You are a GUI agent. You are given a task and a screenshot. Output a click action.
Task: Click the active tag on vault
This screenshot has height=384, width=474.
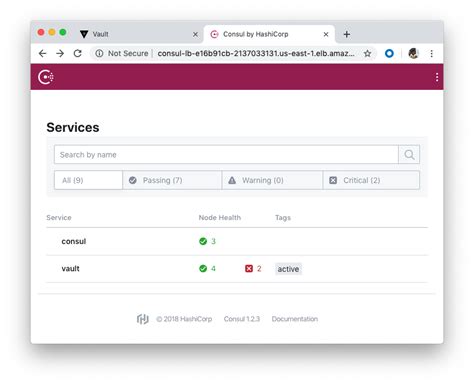coord(288,269)
